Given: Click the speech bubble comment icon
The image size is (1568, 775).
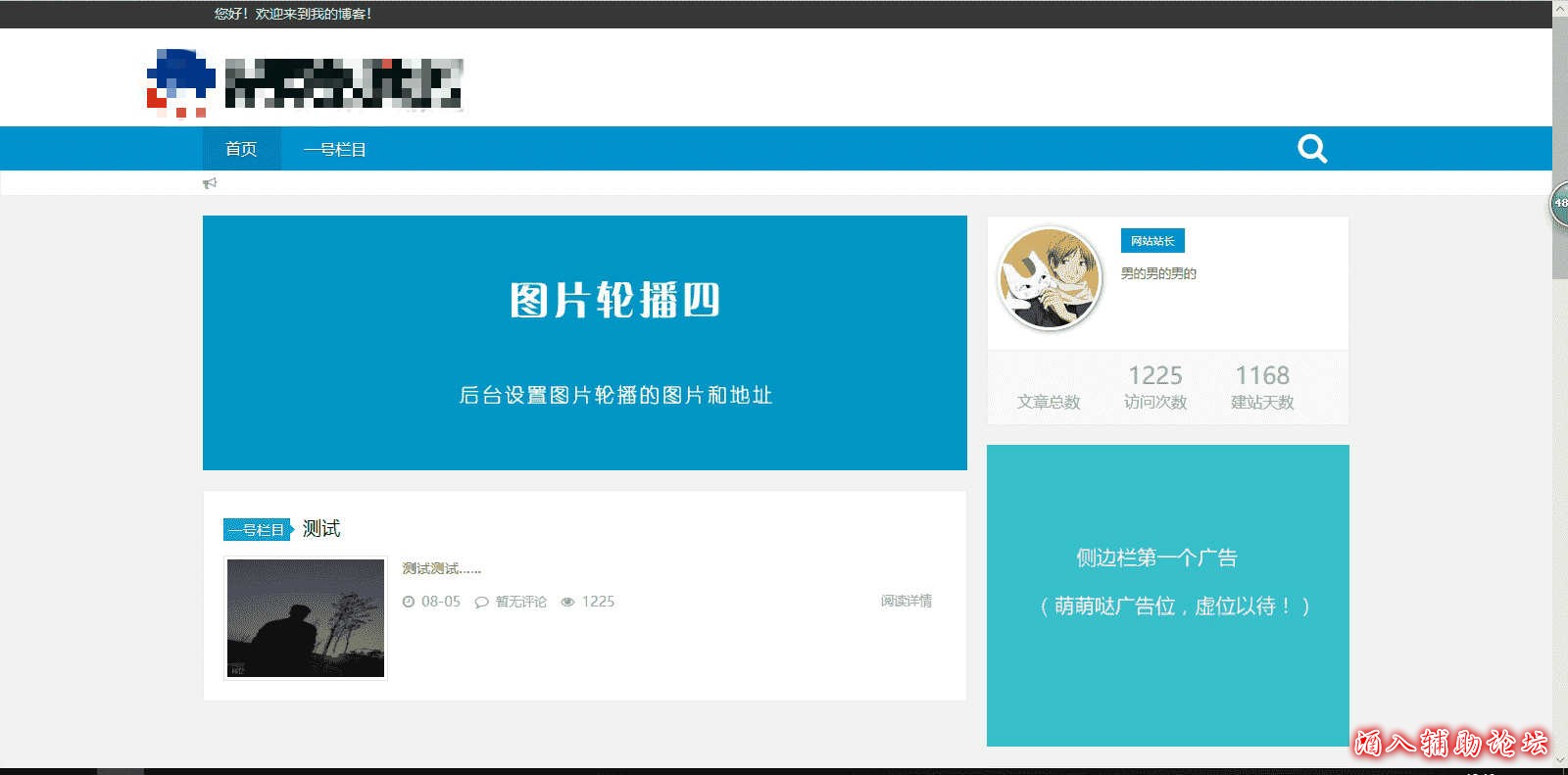Looking at the screenshot, I should 481,603.
